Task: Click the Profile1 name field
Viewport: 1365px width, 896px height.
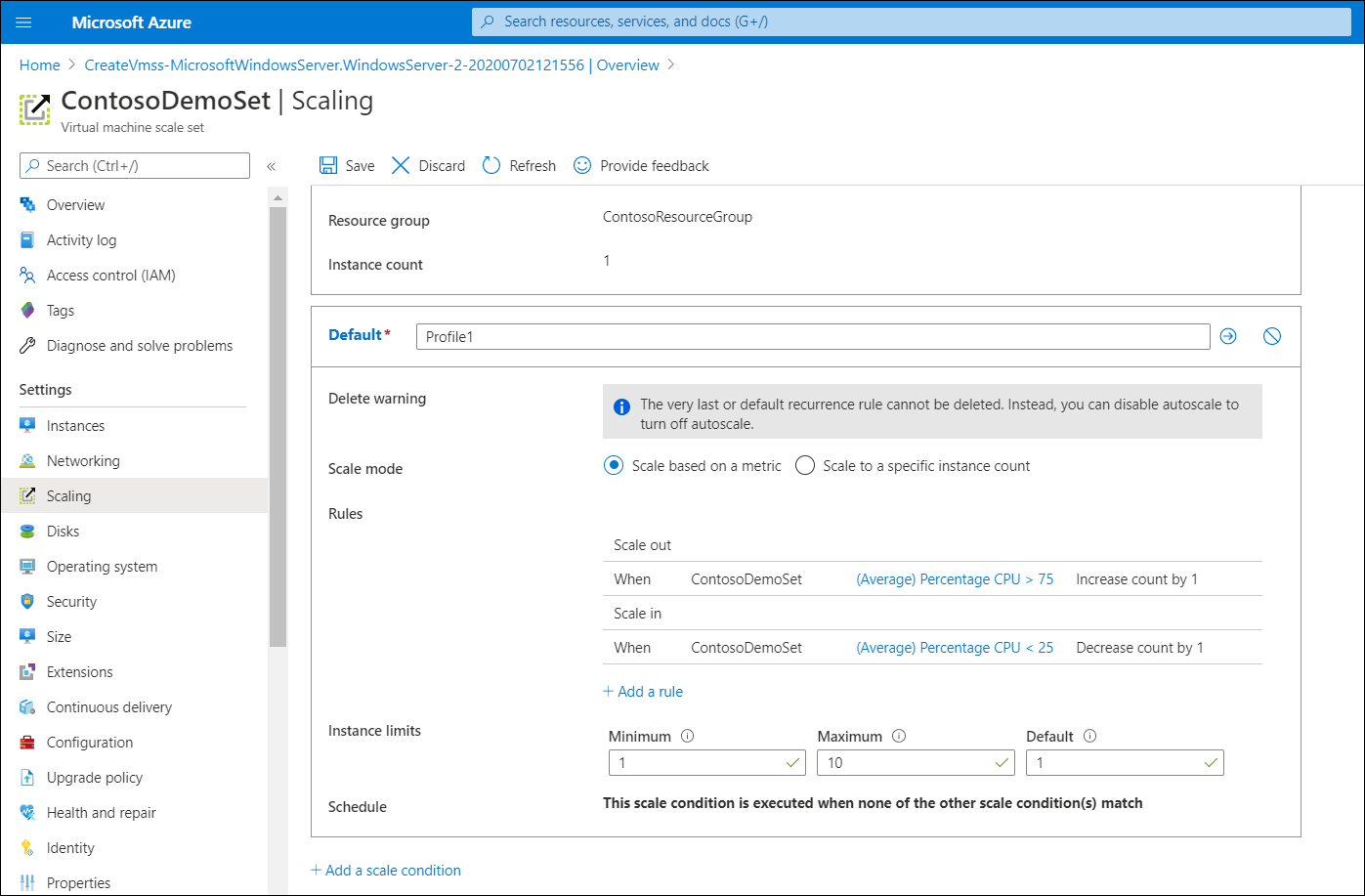Action: (x=813, y=336)
